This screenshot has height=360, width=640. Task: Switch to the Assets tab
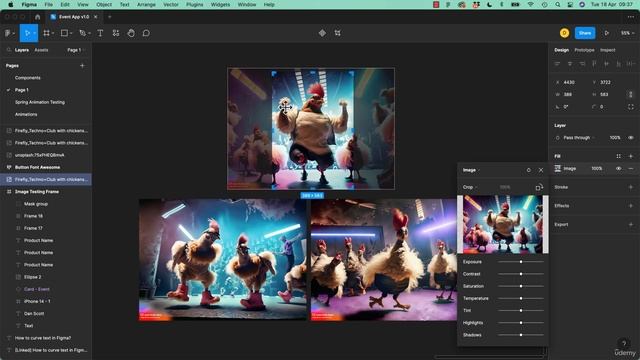click(x=41, y=50)
